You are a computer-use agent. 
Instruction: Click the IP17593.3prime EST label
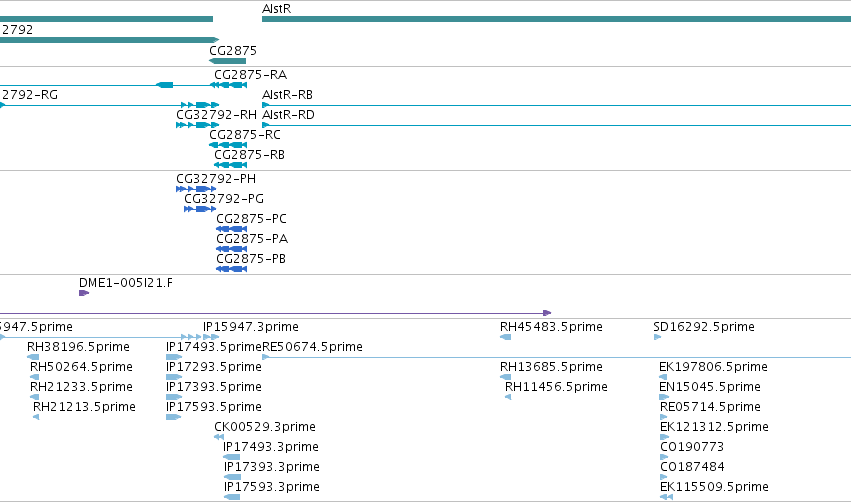271,487
